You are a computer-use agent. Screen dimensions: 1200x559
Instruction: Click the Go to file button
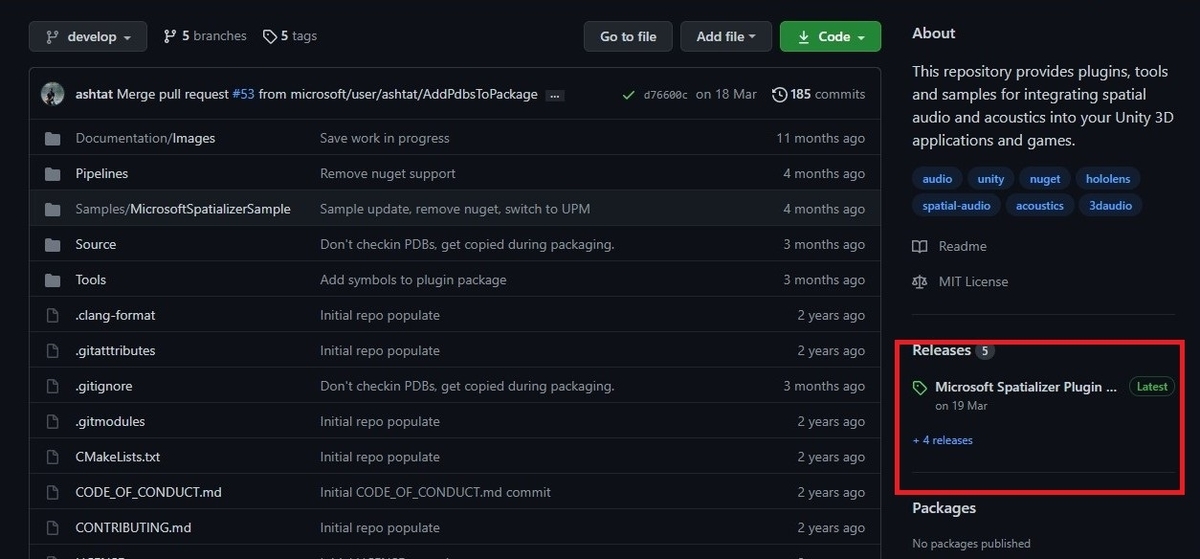[628, 37]
